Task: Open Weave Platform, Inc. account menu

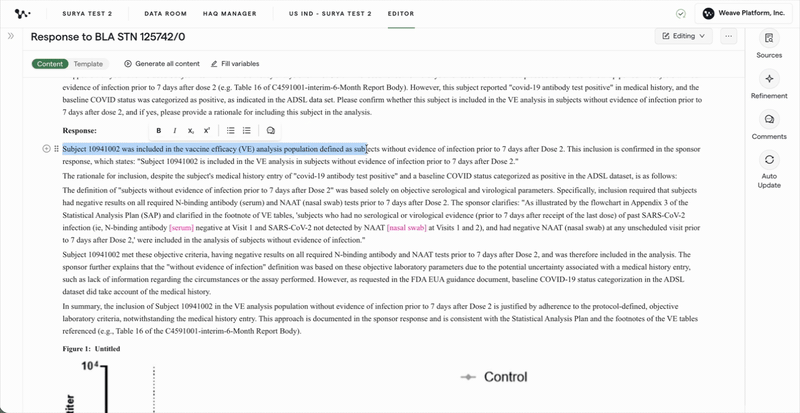Action: [x=743, y=14]
